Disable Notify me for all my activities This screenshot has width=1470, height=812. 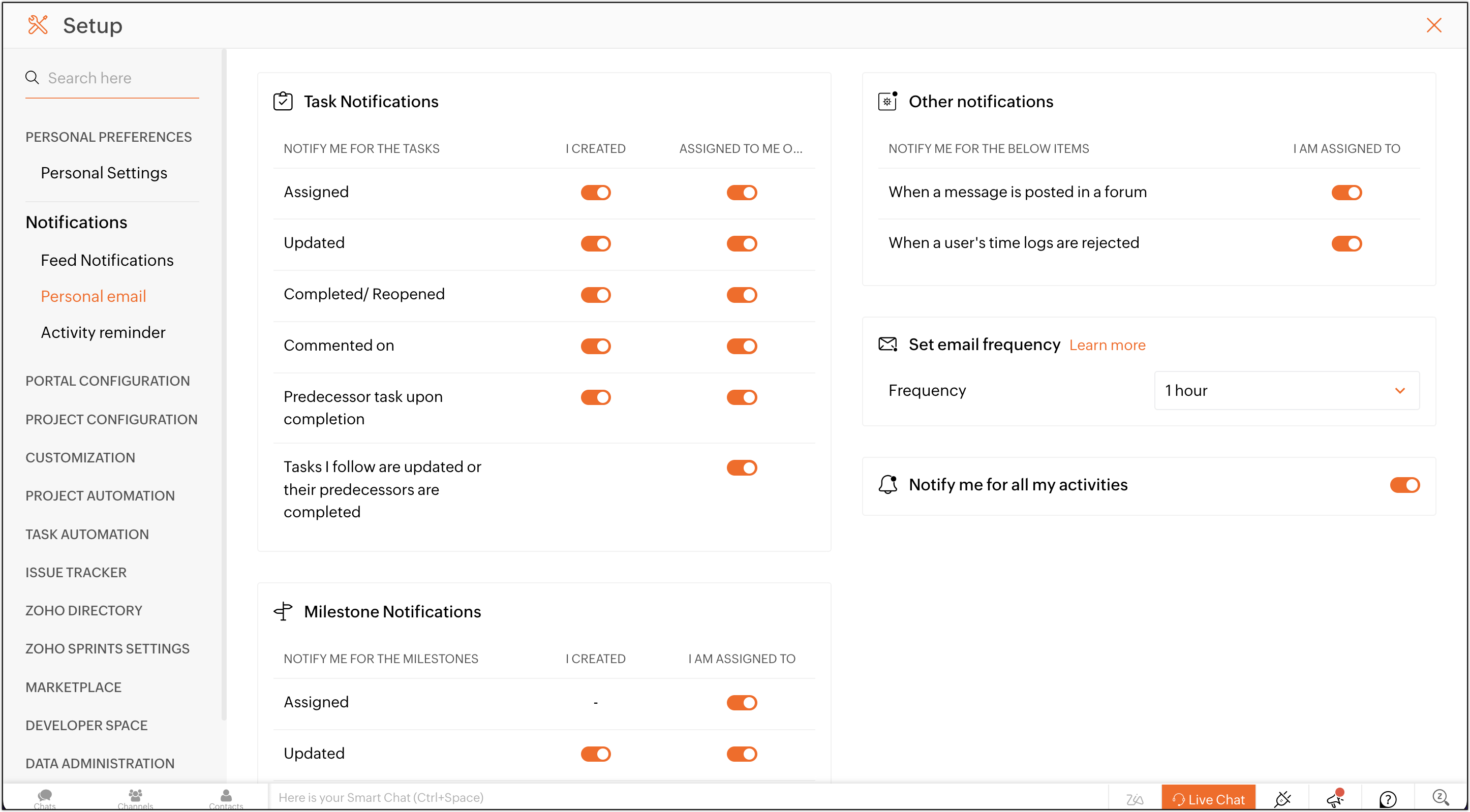coord(1404,485)
